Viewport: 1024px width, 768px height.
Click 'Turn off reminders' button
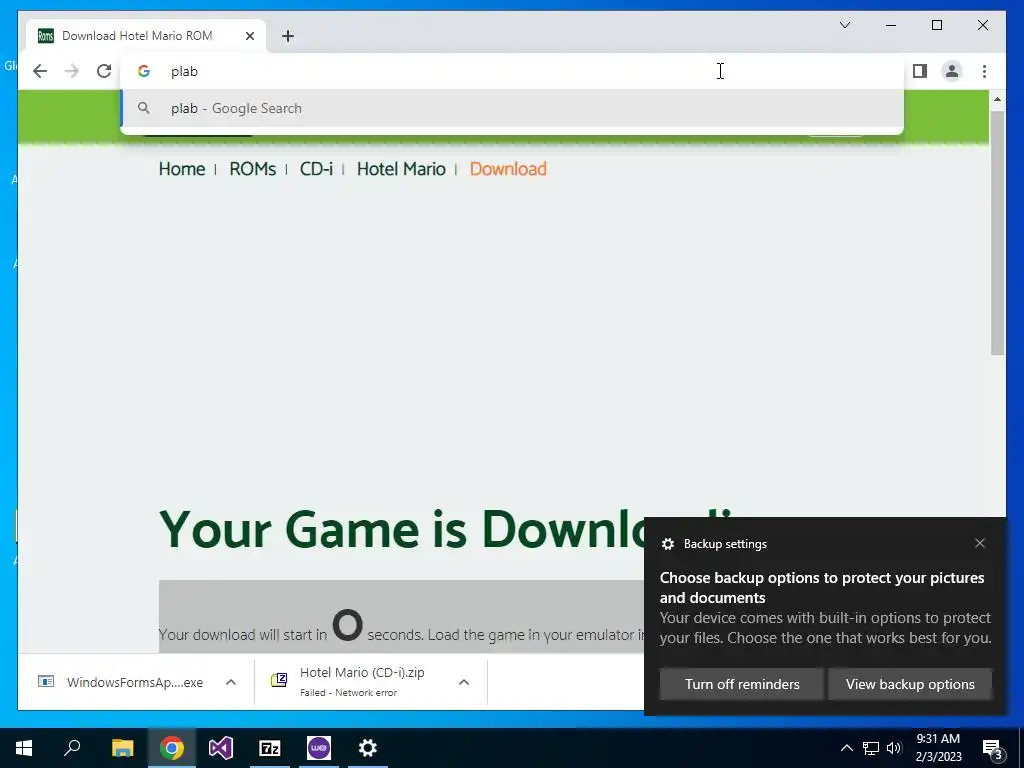(742, 684)
